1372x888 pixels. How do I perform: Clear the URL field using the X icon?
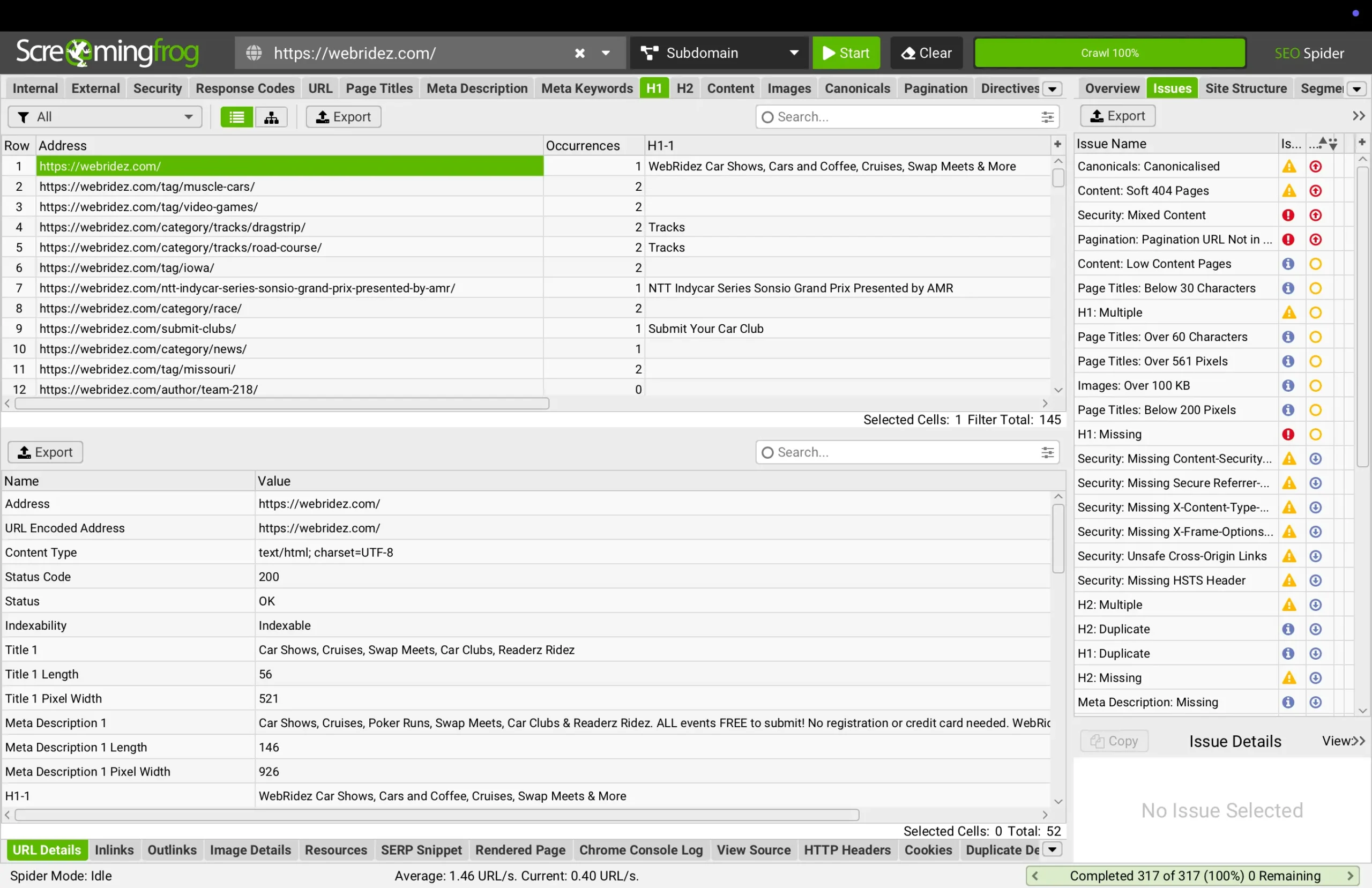coord(578,53)
